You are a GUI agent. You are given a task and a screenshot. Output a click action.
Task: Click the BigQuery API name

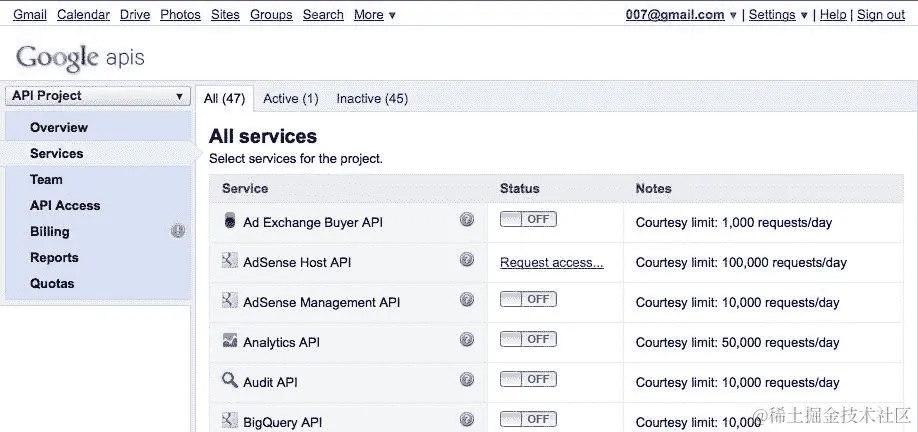click(x=282, y=422)
